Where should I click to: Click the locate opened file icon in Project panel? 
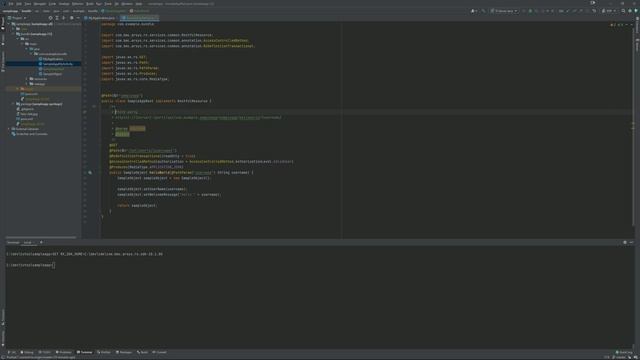50,18
